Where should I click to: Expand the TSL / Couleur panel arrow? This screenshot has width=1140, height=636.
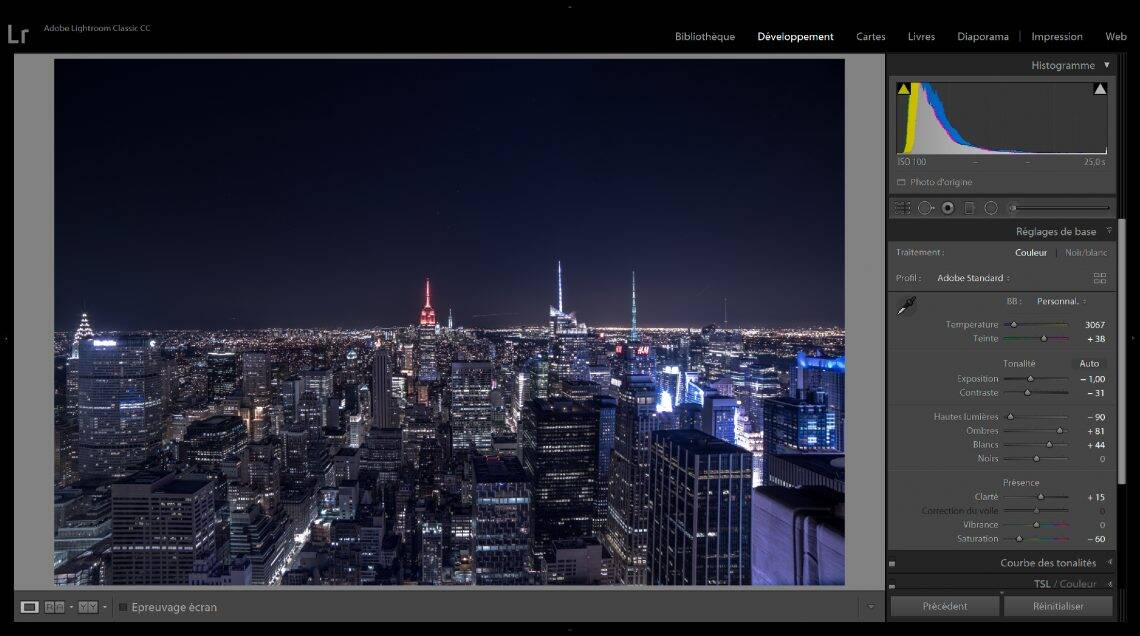1109,584
